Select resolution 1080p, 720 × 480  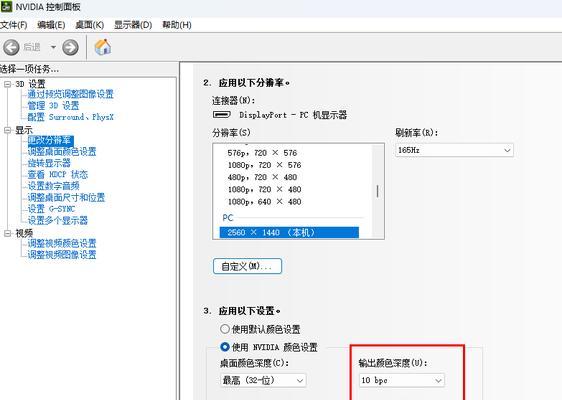pos(265,190)
